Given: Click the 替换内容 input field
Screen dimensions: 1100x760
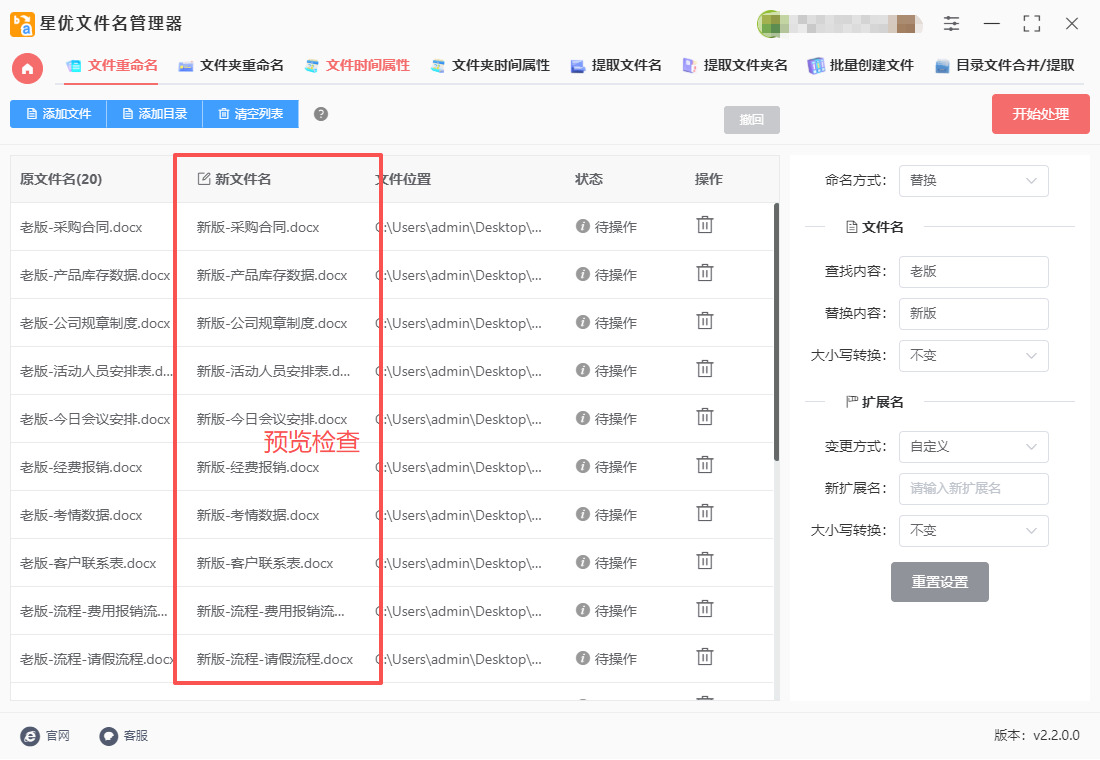Looking at the screenshot, I should (974, 314).
